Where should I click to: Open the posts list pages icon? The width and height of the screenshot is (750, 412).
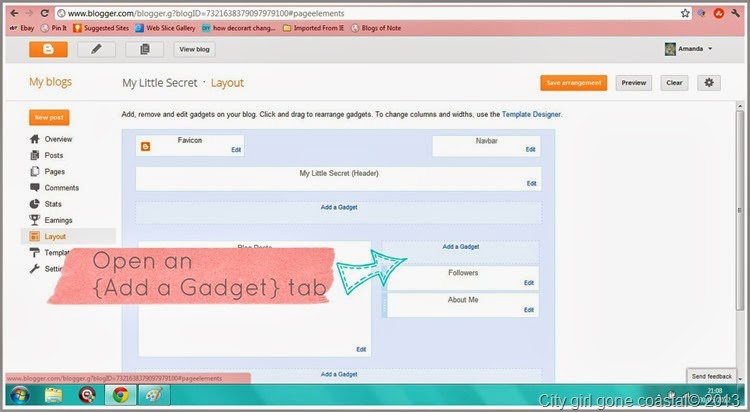coord(144,49)
